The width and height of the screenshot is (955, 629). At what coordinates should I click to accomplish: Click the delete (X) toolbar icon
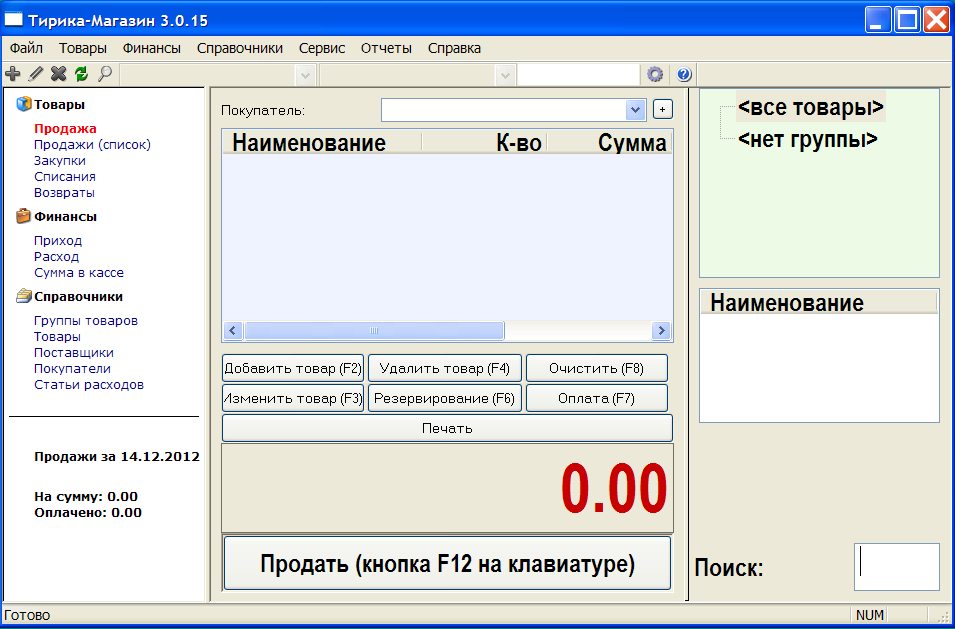(58, 74)
